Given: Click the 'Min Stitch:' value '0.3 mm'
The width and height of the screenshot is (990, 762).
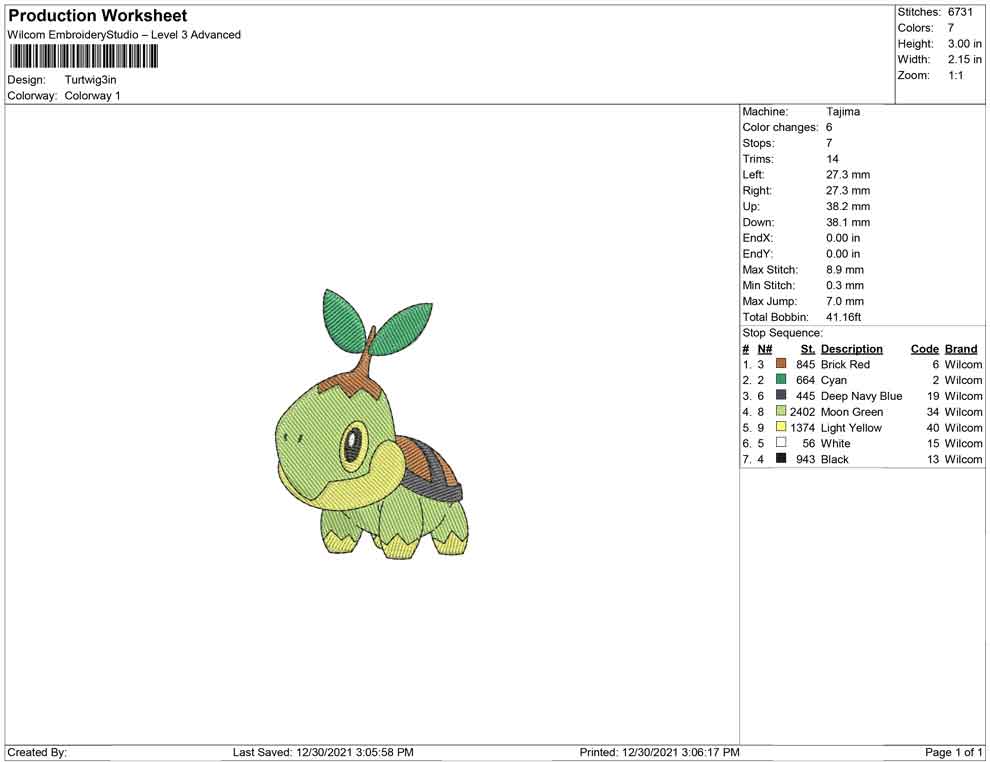Looking at the screenshot, I should (845, 285).
